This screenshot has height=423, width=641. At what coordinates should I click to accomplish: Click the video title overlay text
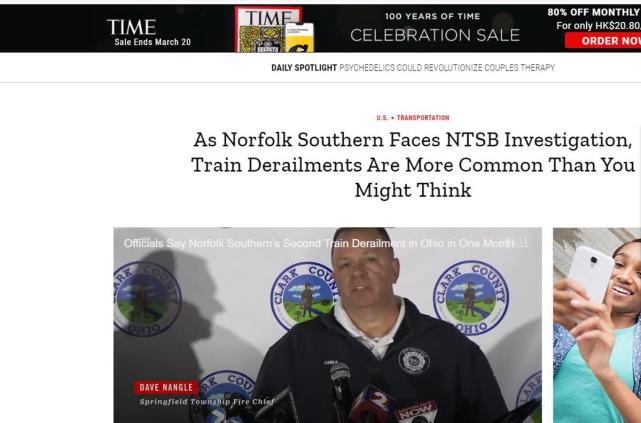[x=319, y=244]
